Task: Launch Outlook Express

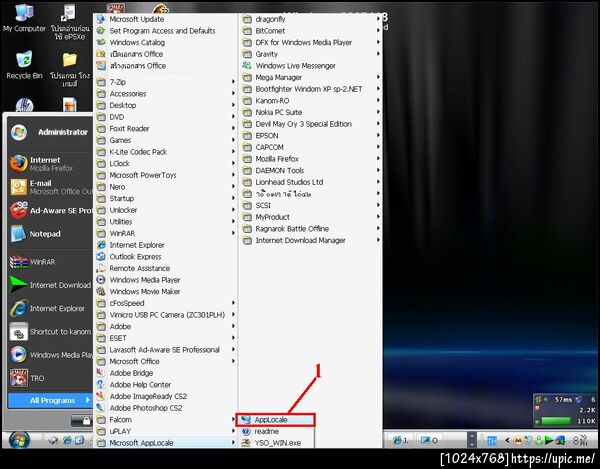Action: (x=166, y=257)
